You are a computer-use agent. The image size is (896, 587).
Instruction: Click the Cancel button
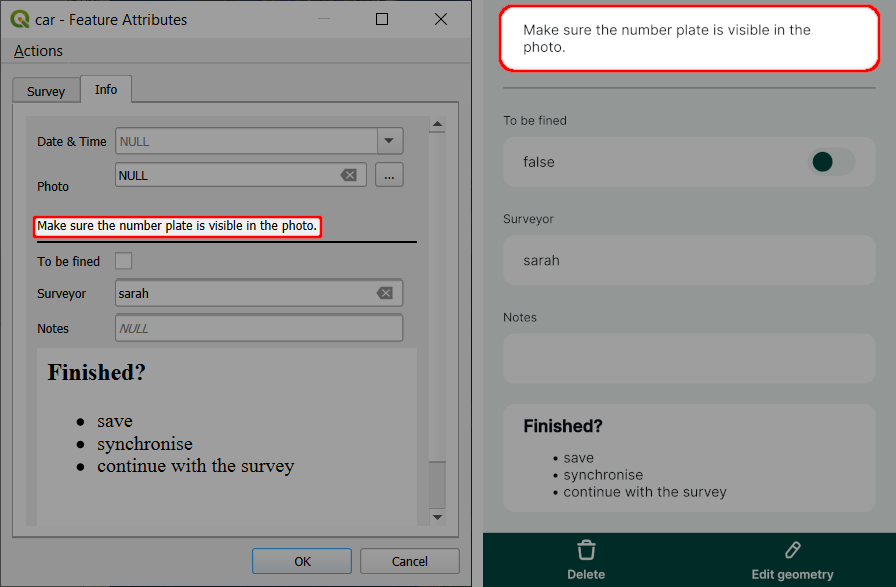[x=409, y=561]
